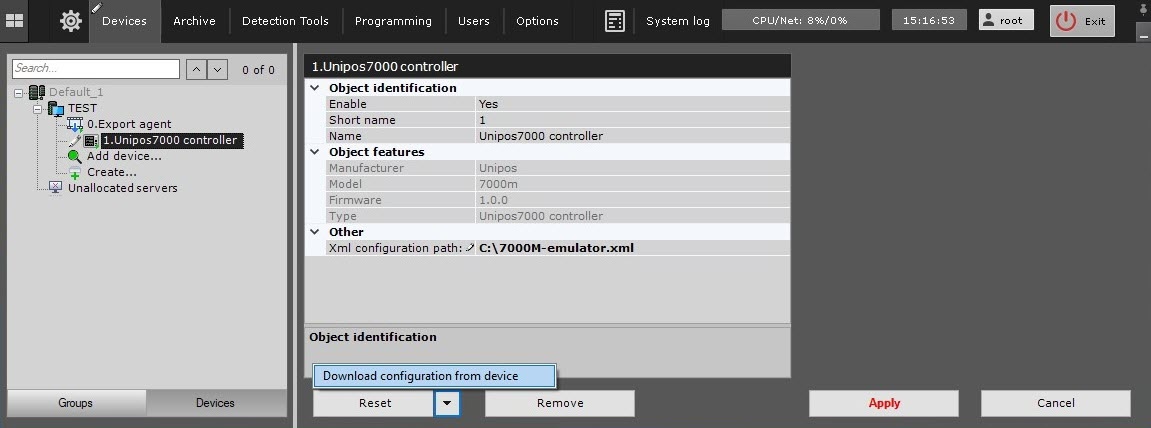The image size is (1151, 428).
Task: Select Unallocated servers in tree
Action: click(123, 188)
